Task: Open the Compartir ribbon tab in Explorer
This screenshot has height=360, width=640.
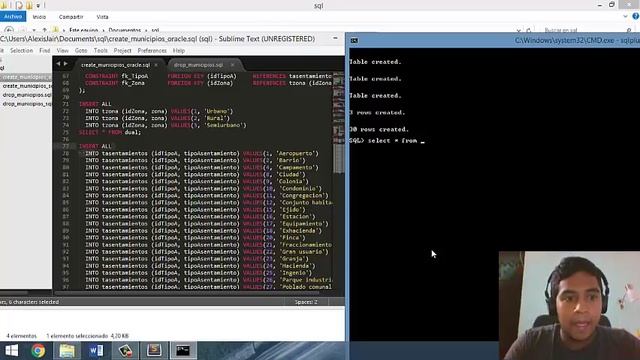Action: pyautogui.click(x=71, y=17)
